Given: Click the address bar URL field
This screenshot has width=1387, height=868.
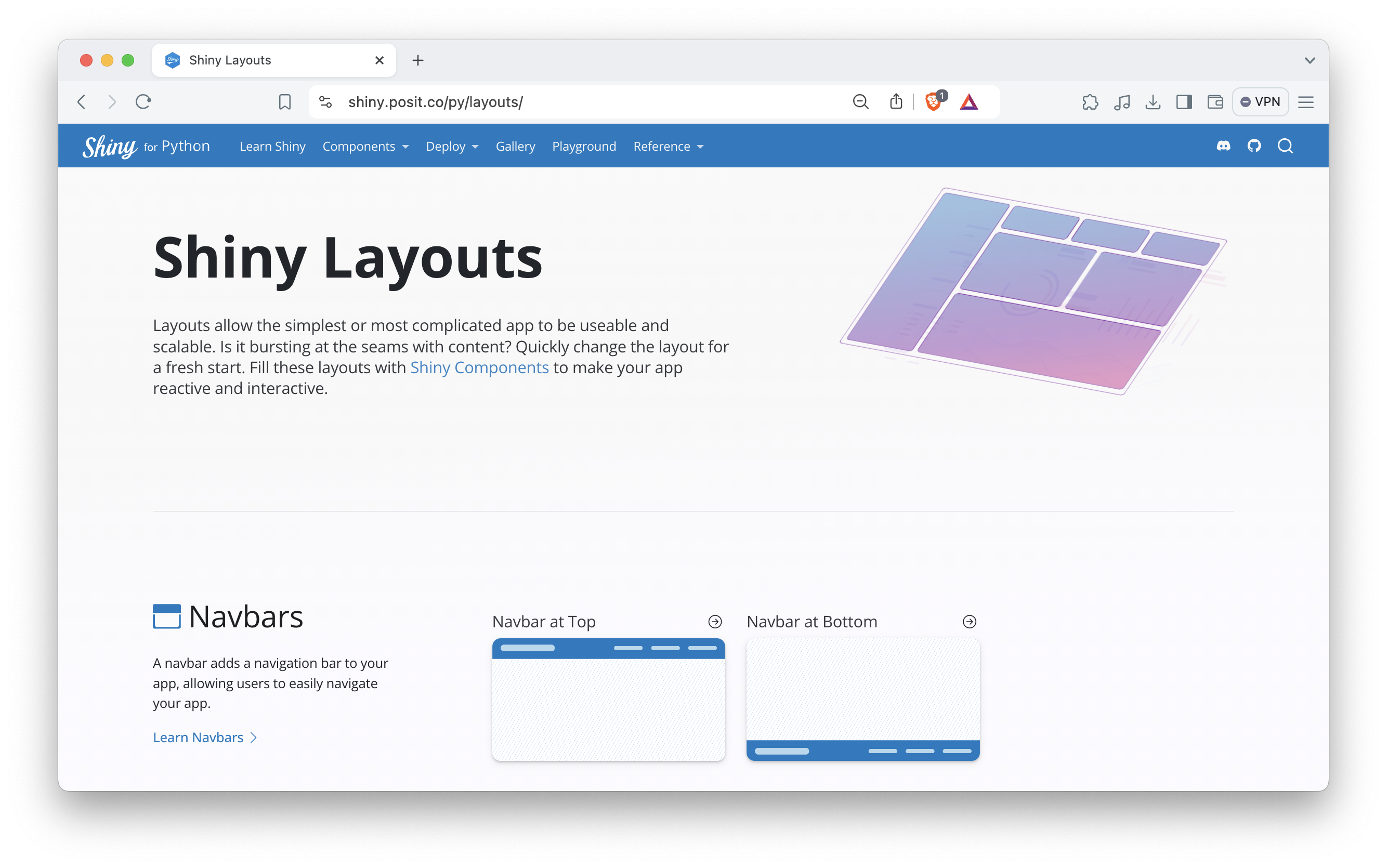Looking at the screenshot, I should tap(574, 102).
